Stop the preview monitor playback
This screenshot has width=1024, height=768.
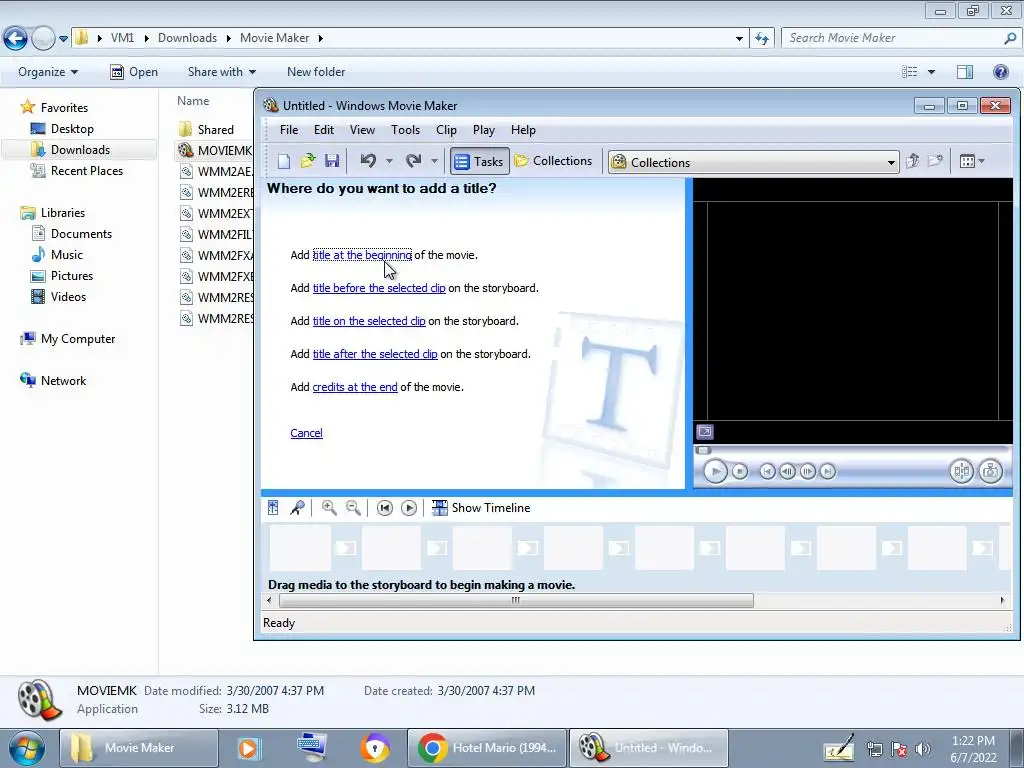coord(740,472)
